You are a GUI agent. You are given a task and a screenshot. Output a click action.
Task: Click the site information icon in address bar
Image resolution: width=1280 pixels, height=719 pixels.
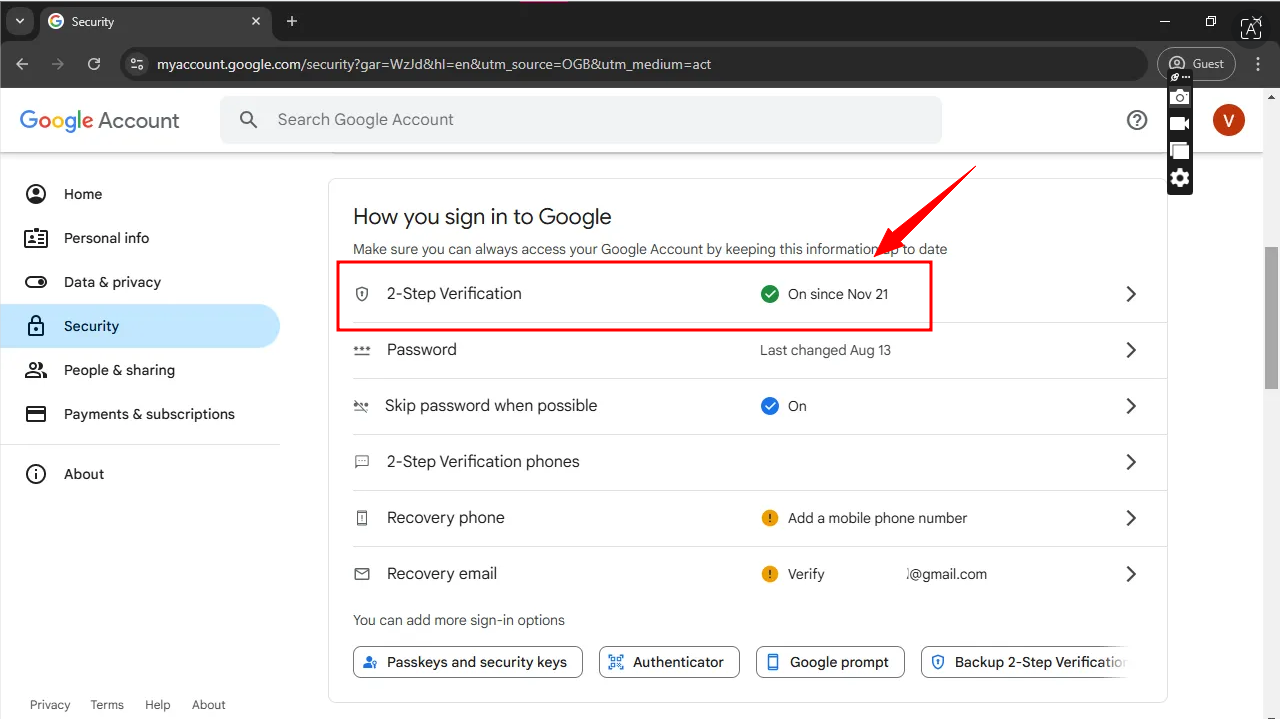coord(138,64)
